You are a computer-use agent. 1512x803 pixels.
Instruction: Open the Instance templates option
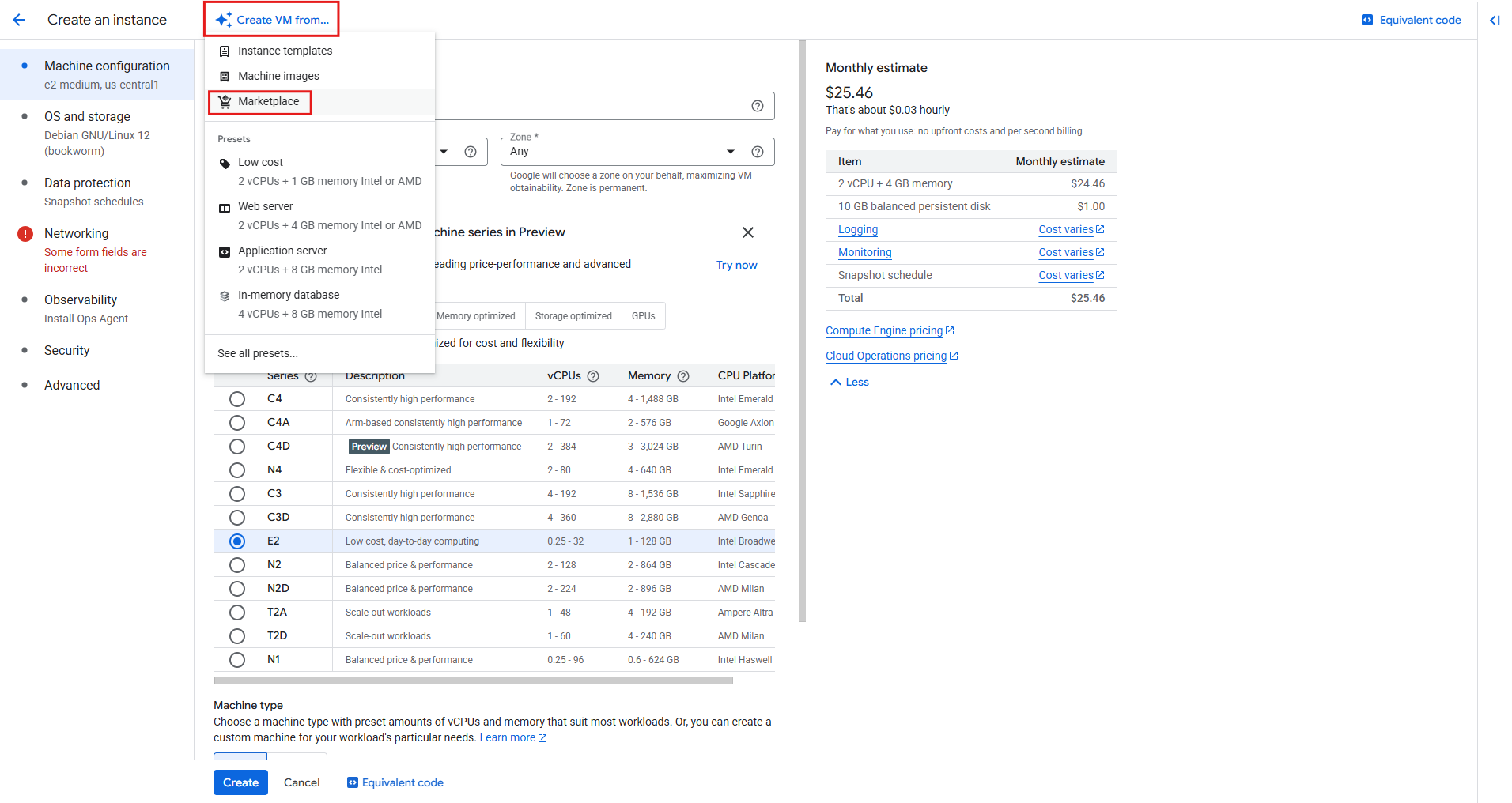[x=285, y=51]
